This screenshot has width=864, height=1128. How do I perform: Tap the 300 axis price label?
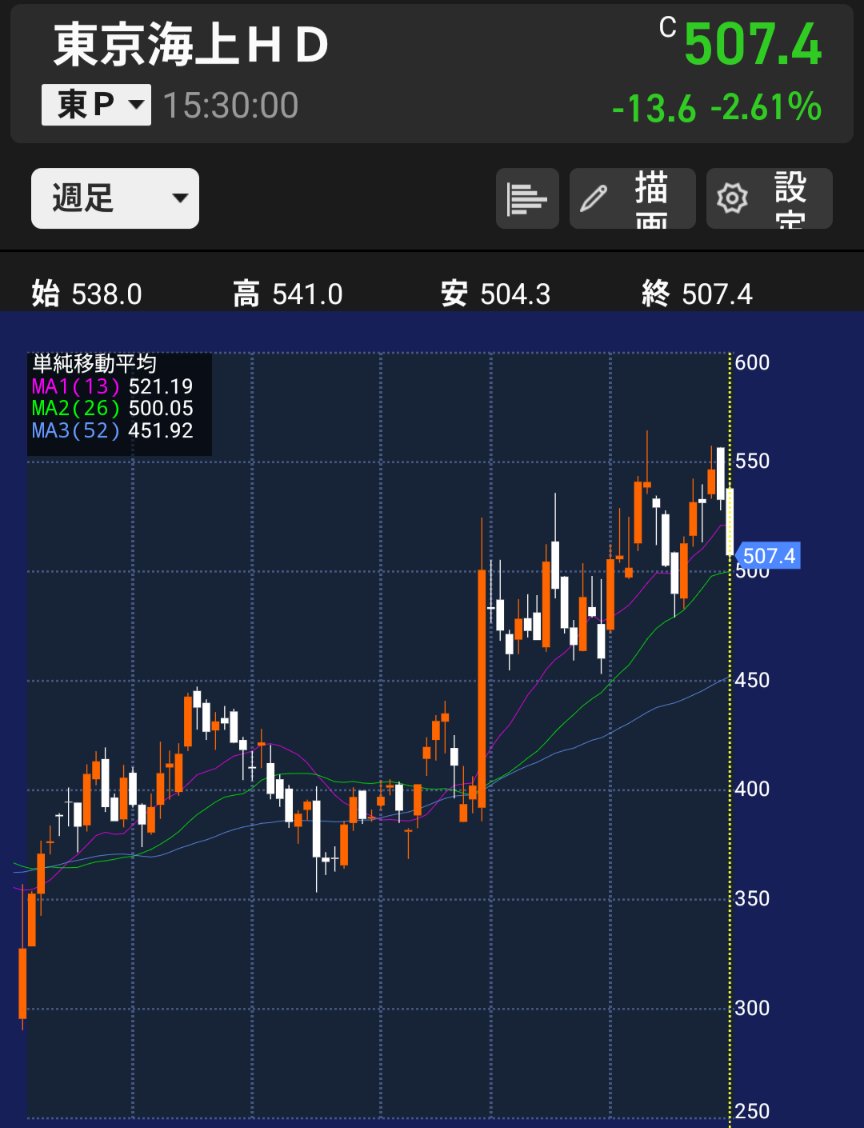[x=752, y=1008]
